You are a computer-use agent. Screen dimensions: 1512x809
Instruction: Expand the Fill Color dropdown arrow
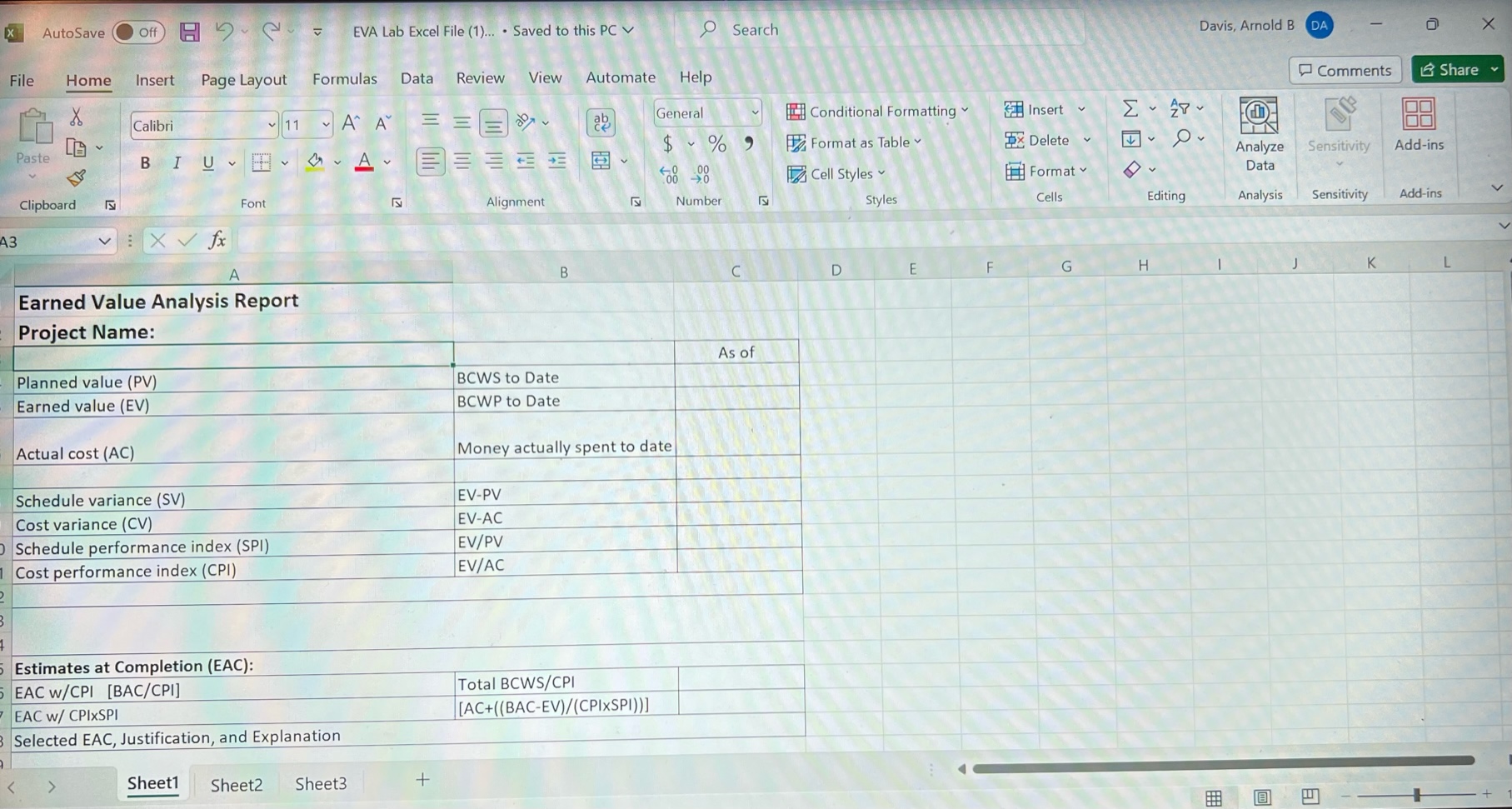[338, 162]
